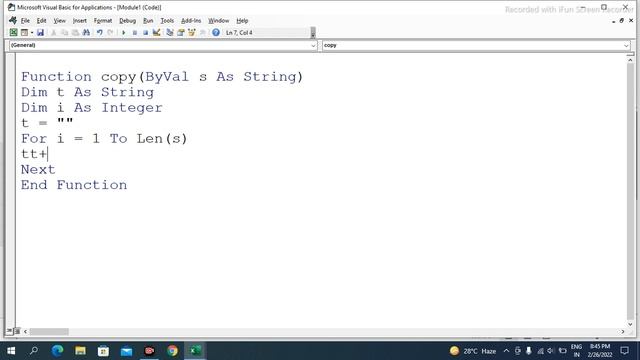Click the Cut scissors icon
This screenshot has height=360, width=640.
point(53,32)
